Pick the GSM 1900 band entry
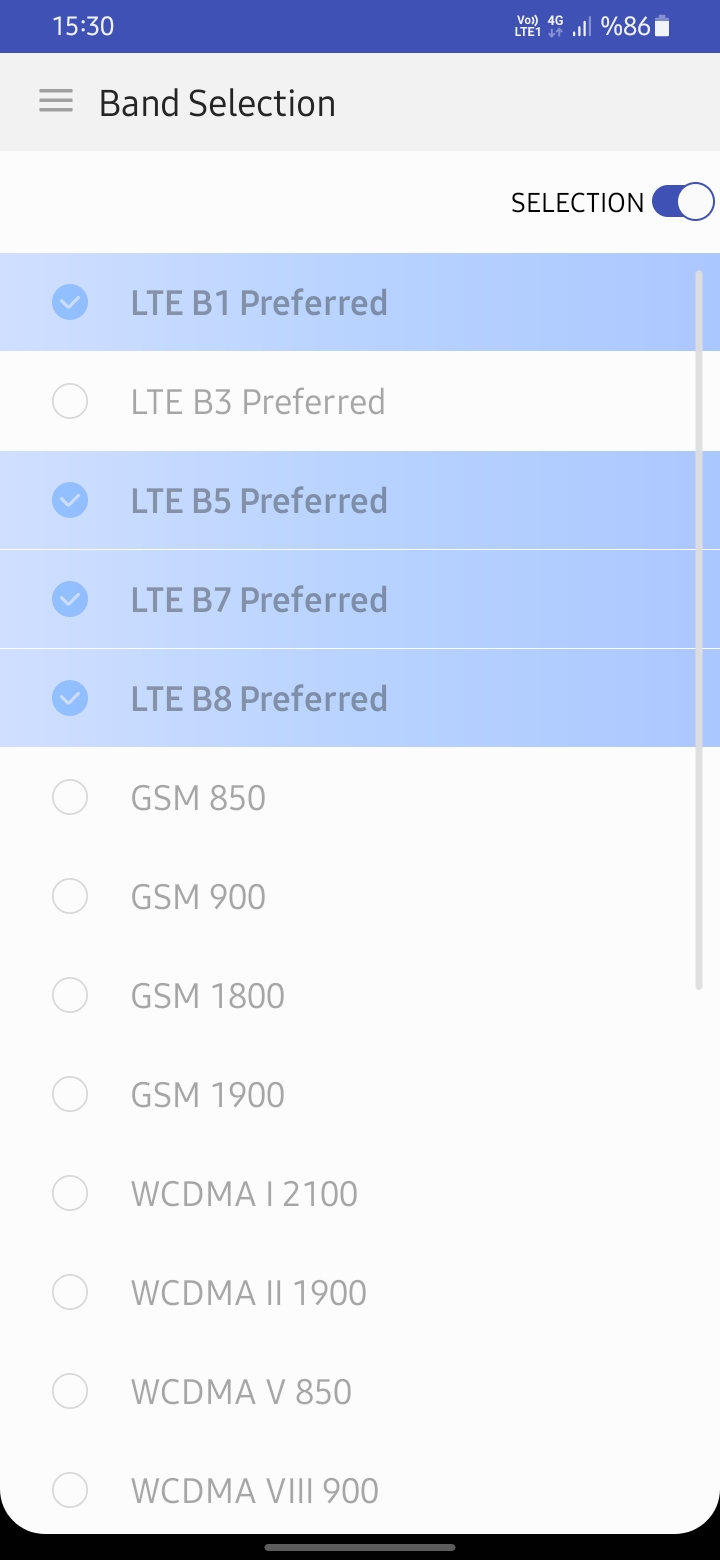Screen dimensions: 720x1560 360,1094
